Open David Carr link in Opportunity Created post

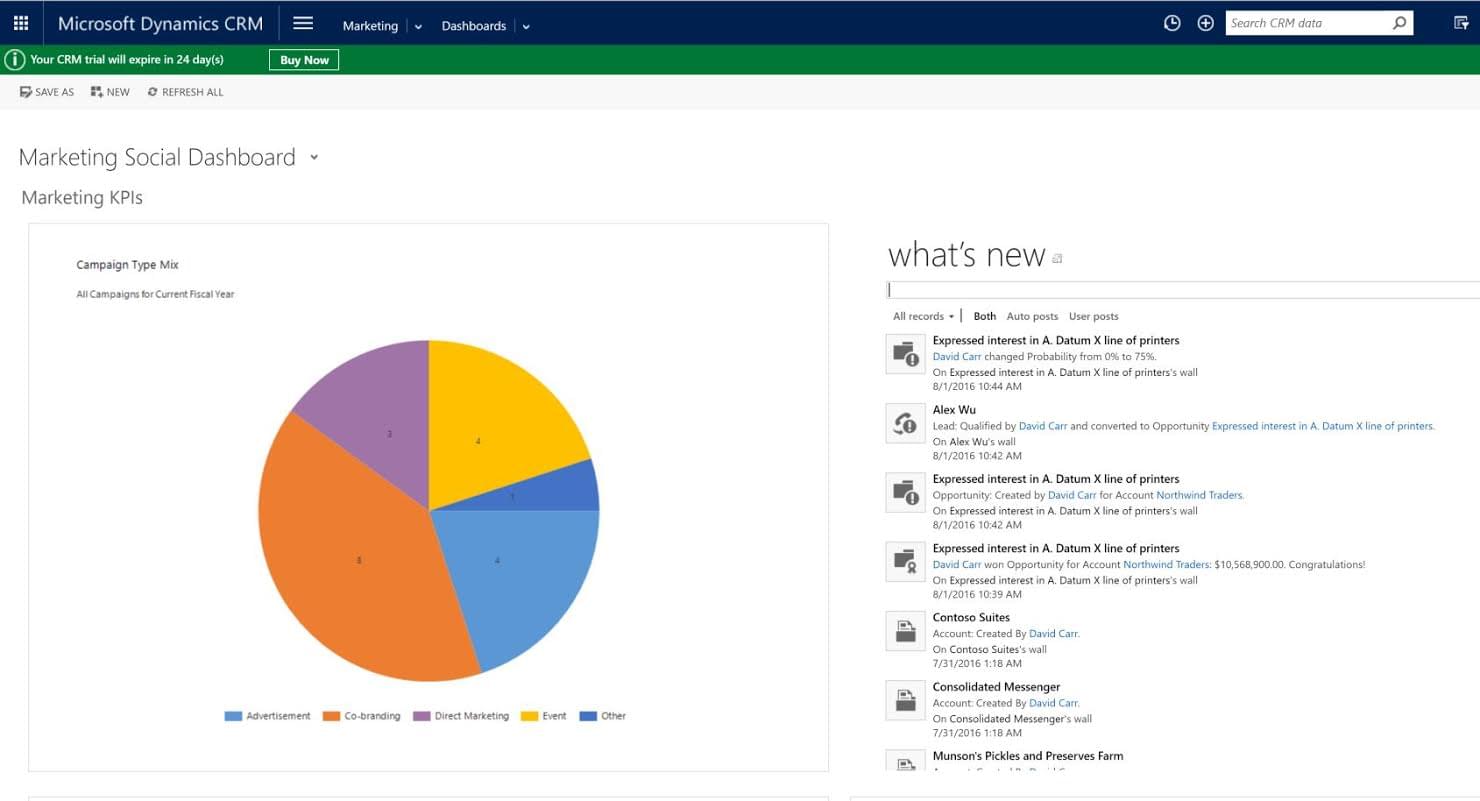coord(1072,495)
